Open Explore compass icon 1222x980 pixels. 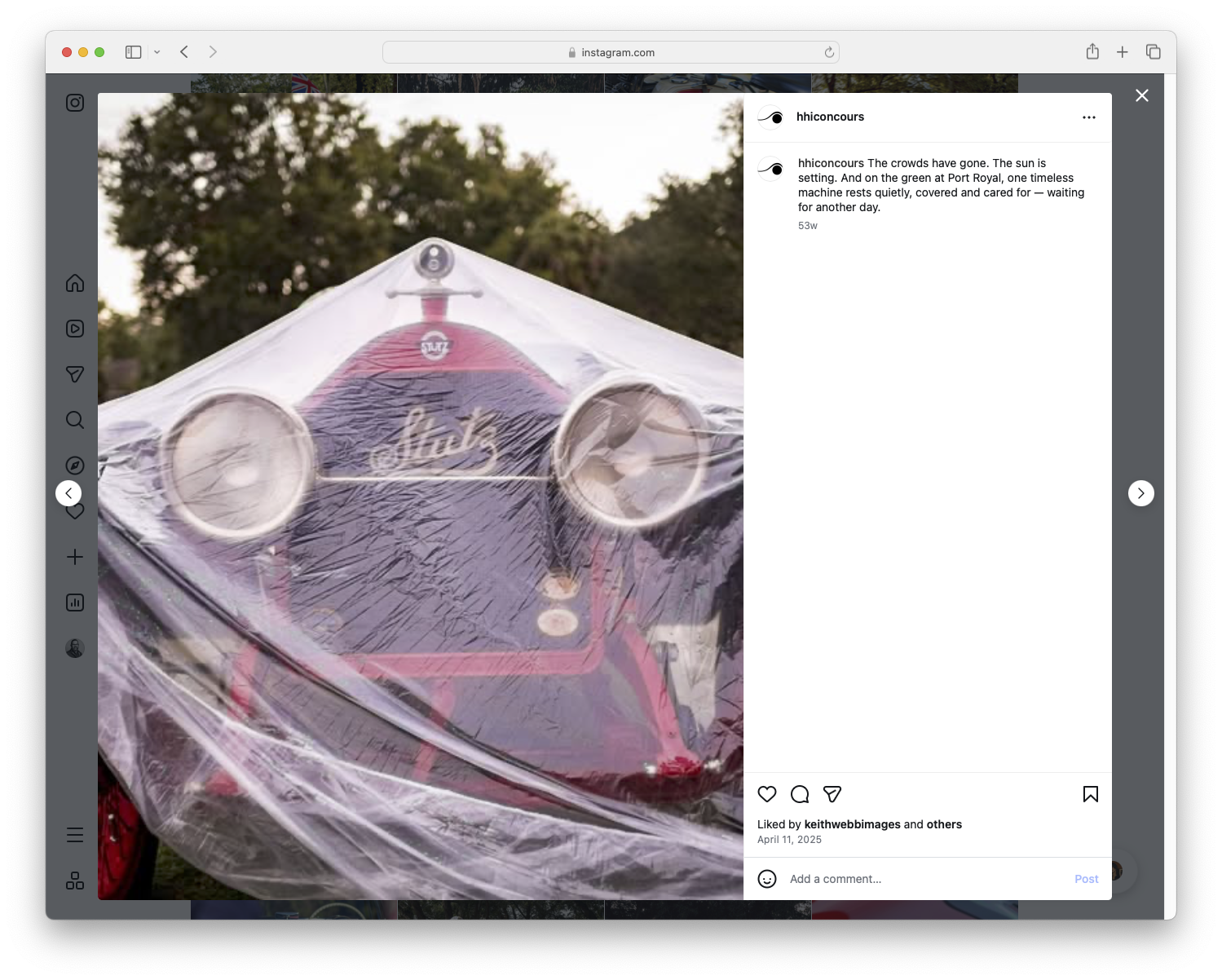[75, 466]
